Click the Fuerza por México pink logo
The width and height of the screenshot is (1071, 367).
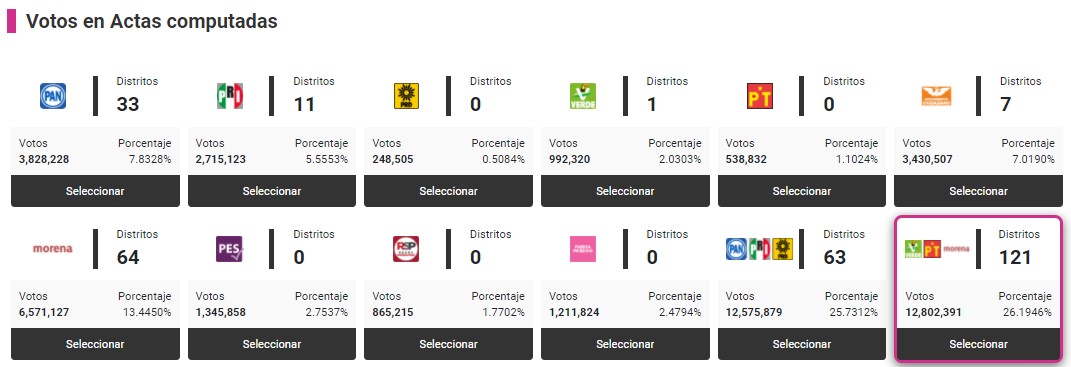pos(583,249)
